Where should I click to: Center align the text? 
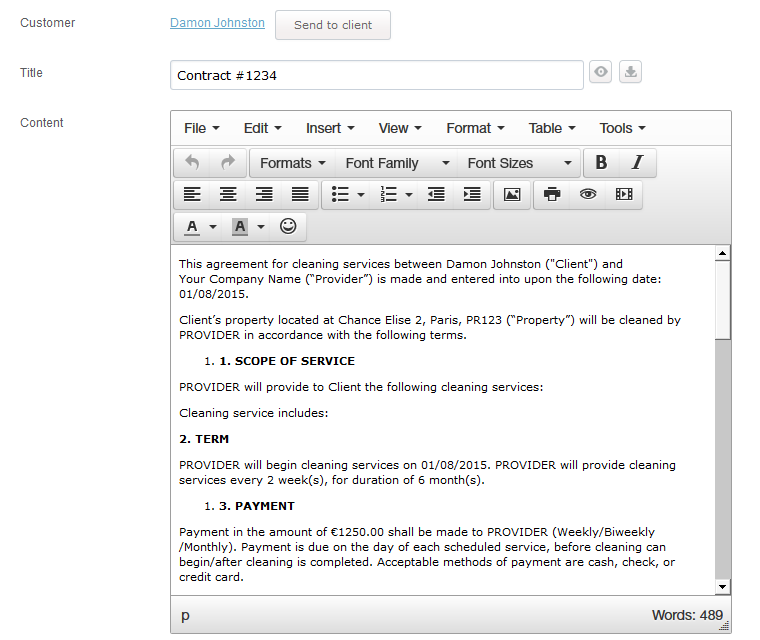point(228,194)
